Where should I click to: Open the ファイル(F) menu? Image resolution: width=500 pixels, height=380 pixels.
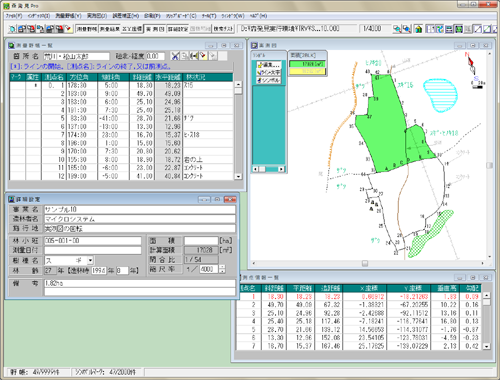(14, 16)
